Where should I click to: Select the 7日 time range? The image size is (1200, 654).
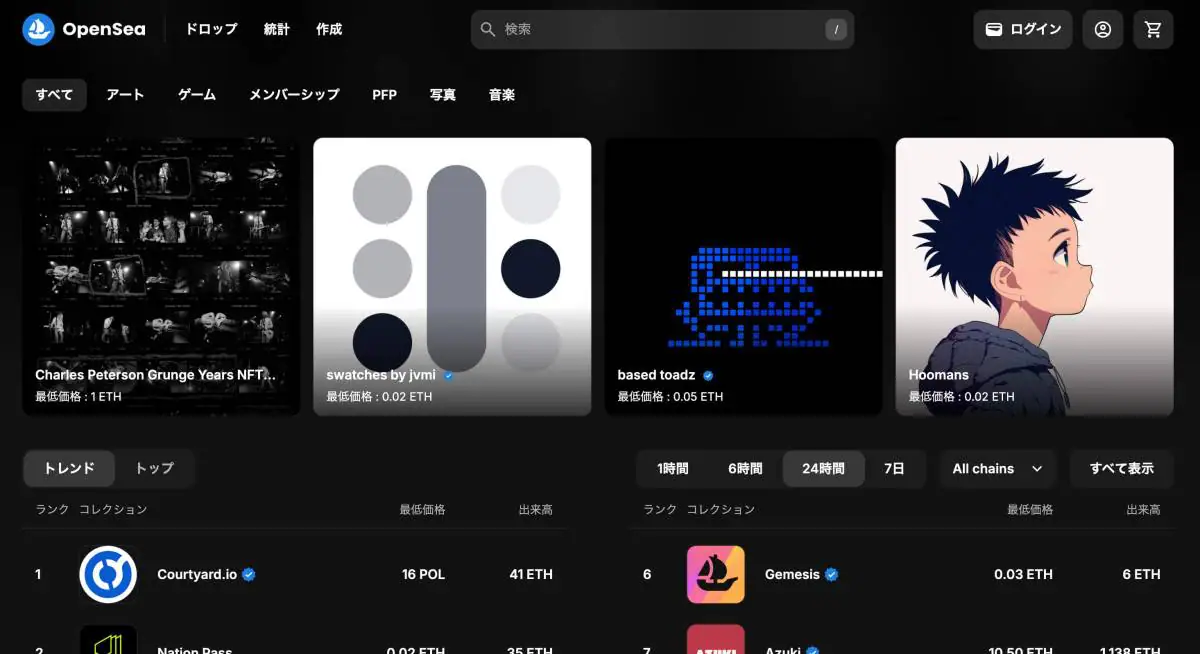coord(894,468)
